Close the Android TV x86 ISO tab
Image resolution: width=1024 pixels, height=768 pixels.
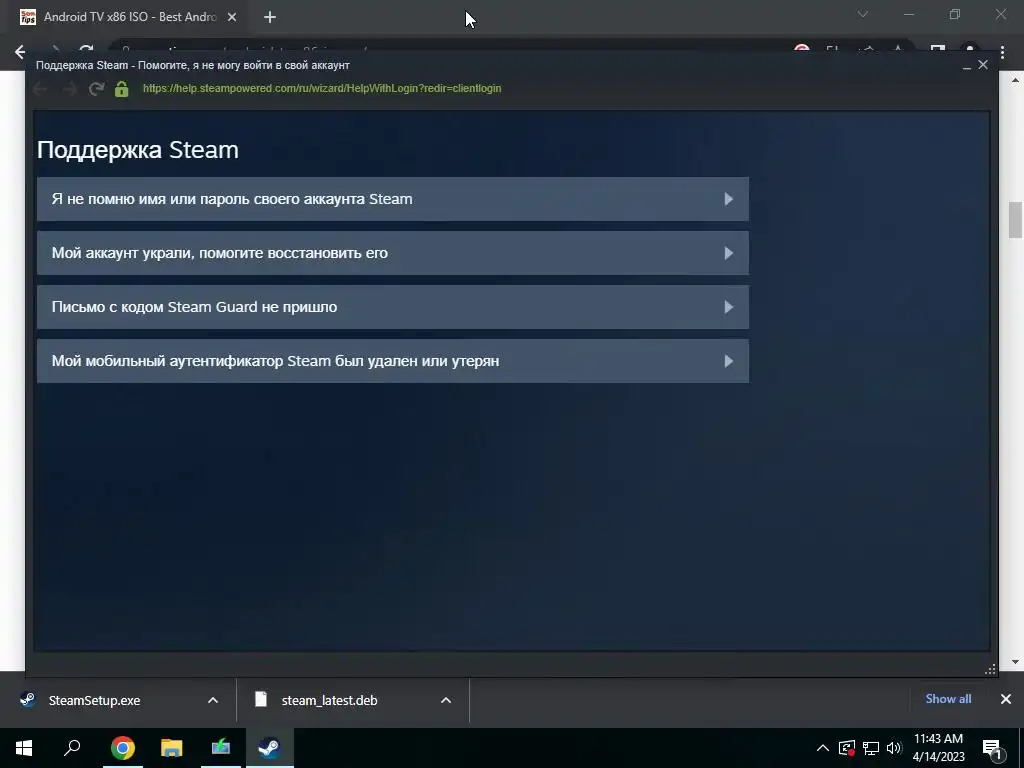232,18
